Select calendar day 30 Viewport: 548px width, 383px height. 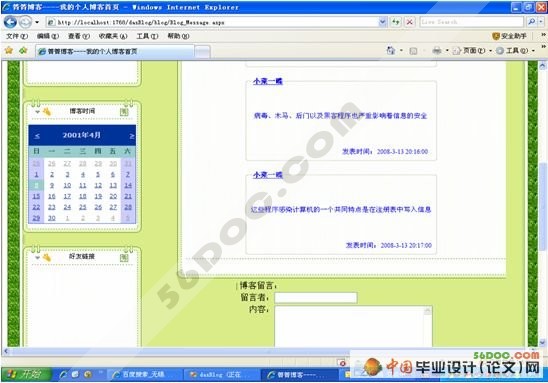pyautogui.click(x=52, y=218)
